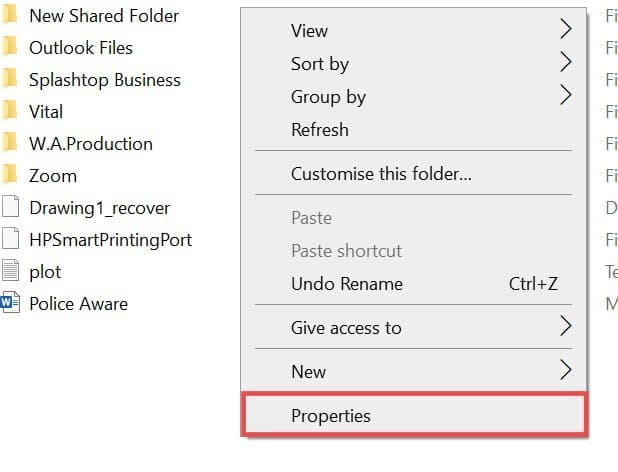618x472 pixels.
Task: Expand the View submenu arrow
Action: (x=565, y=30)
